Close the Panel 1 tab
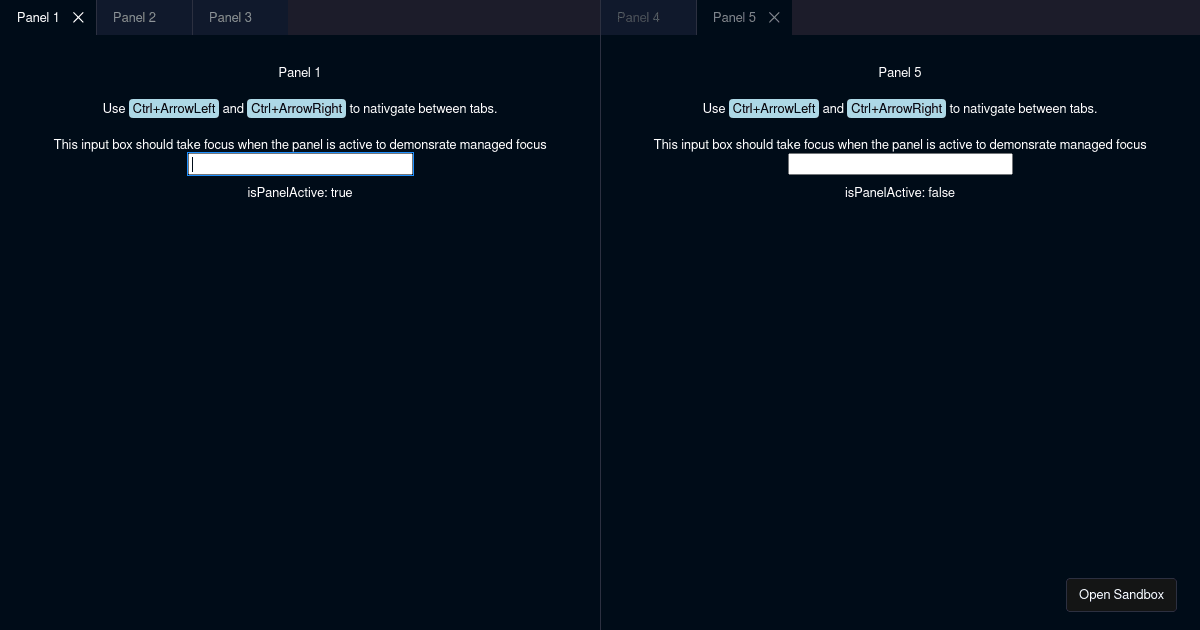Viewport: 1200px width, 630px height. tap(78, 17)
